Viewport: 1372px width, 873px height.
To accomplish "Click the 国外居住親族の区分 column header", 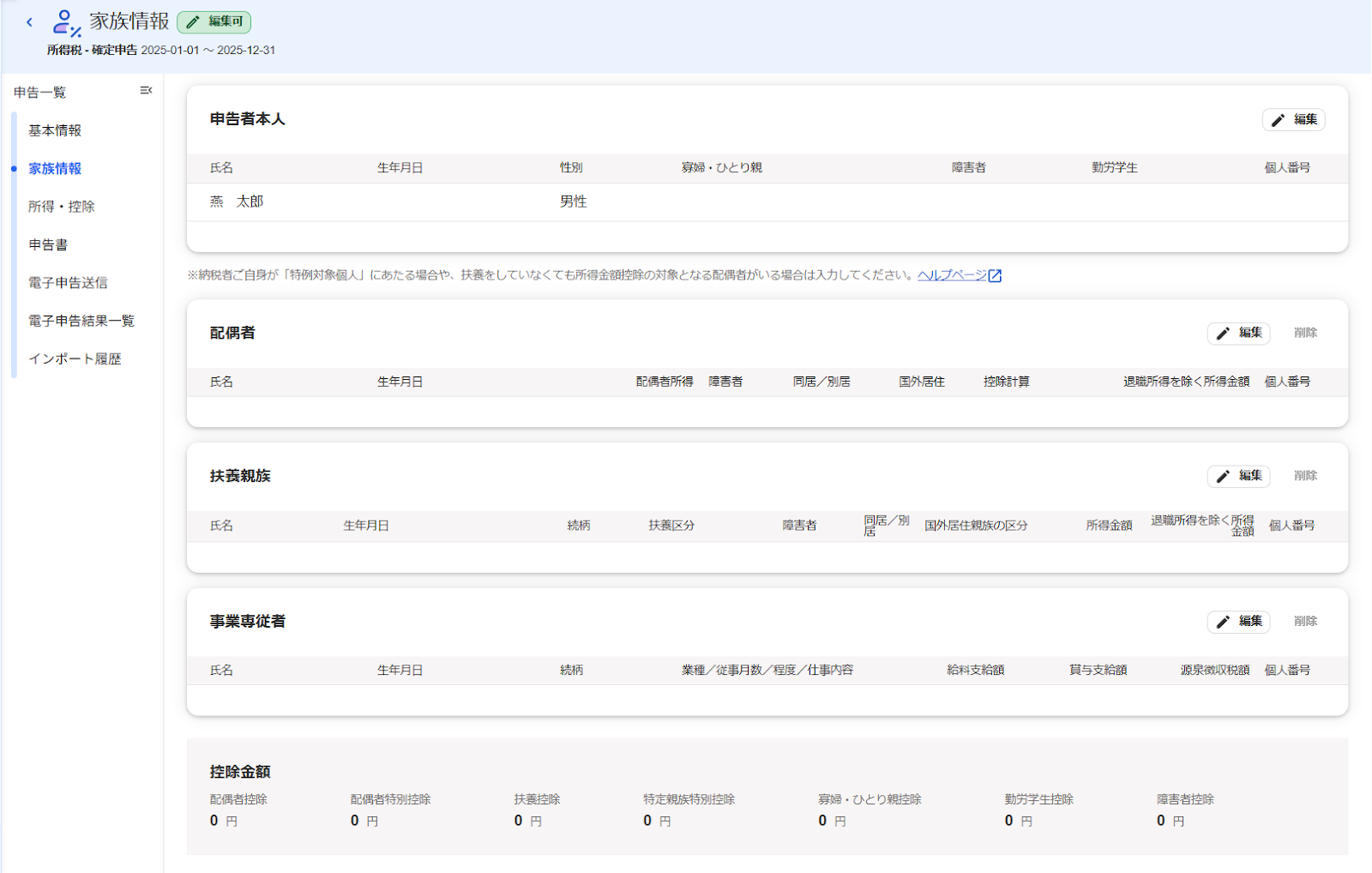I will (x=976, y=526).
